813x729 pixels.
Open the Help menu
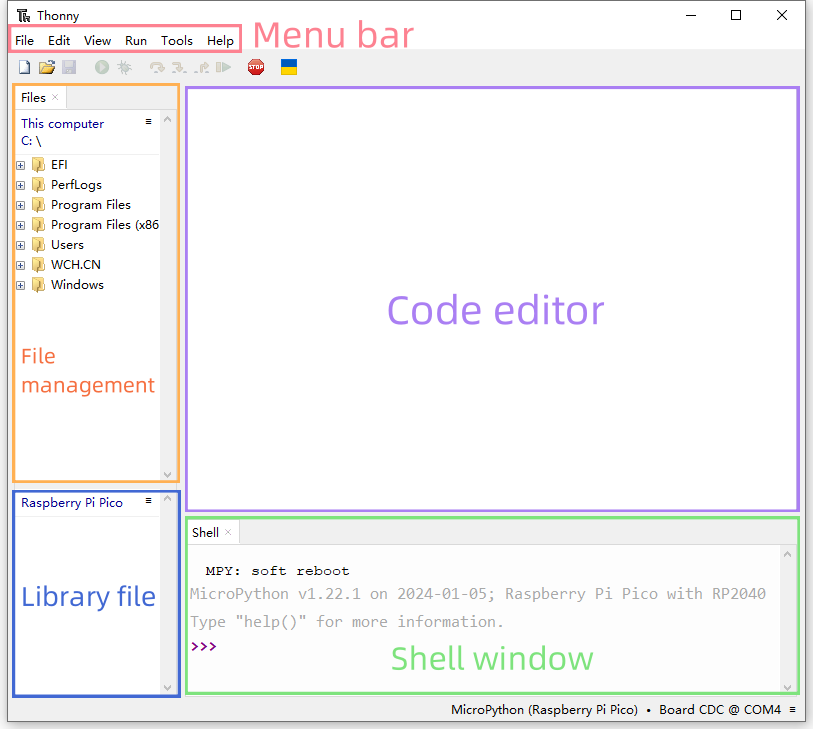(x=220, y=40)
